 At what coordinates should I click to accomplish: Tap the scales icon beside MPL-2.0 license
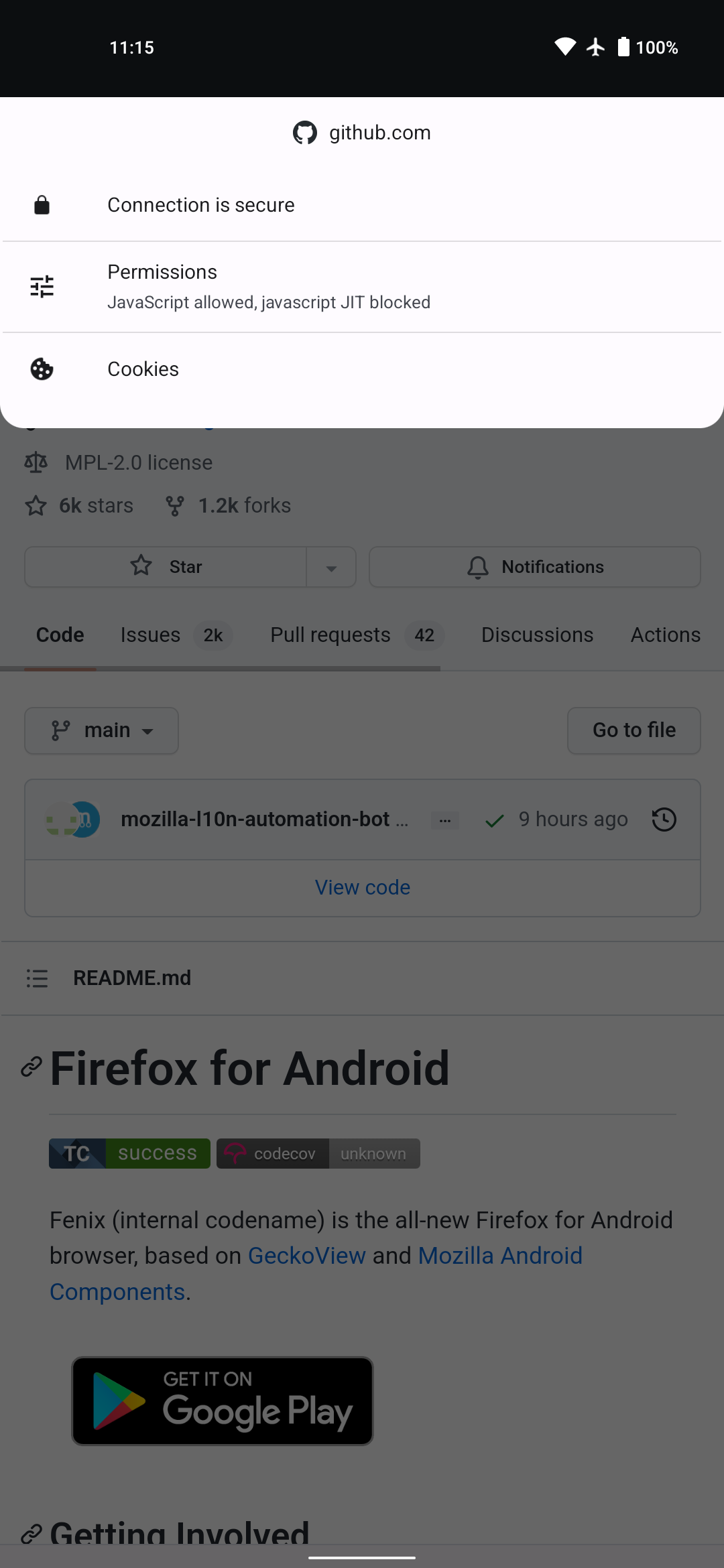tap(36, 462)
